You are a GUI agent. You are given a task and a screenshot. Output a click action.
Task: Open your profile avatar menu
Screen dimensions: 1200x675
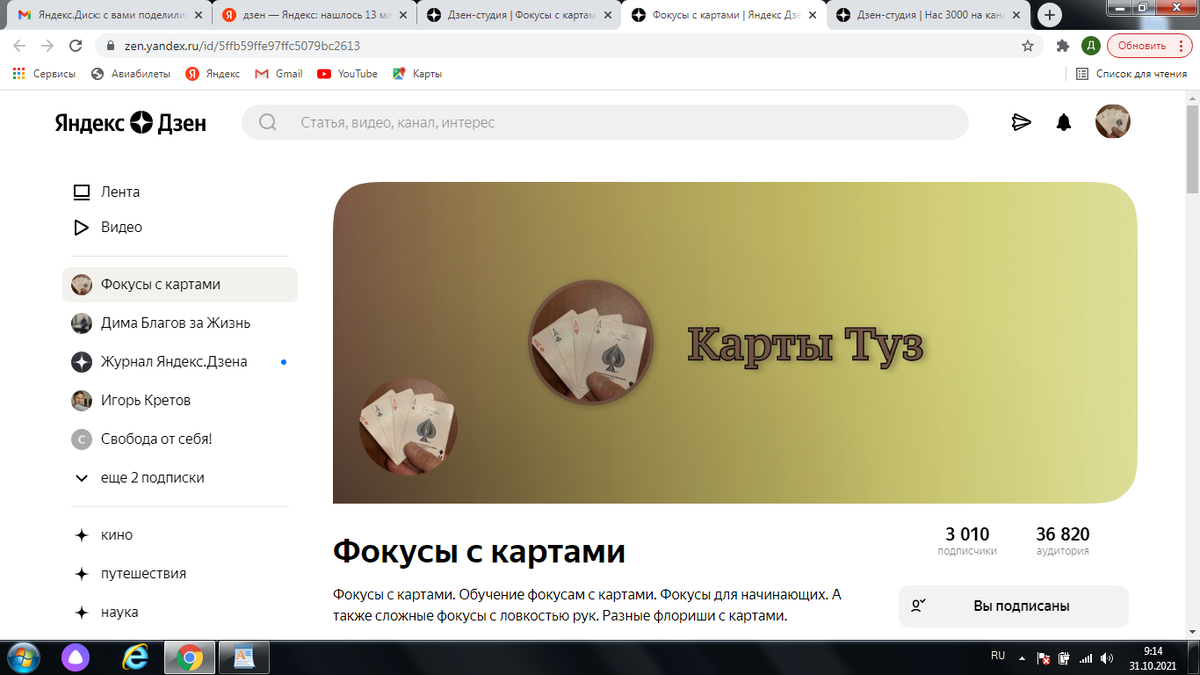1112,121
